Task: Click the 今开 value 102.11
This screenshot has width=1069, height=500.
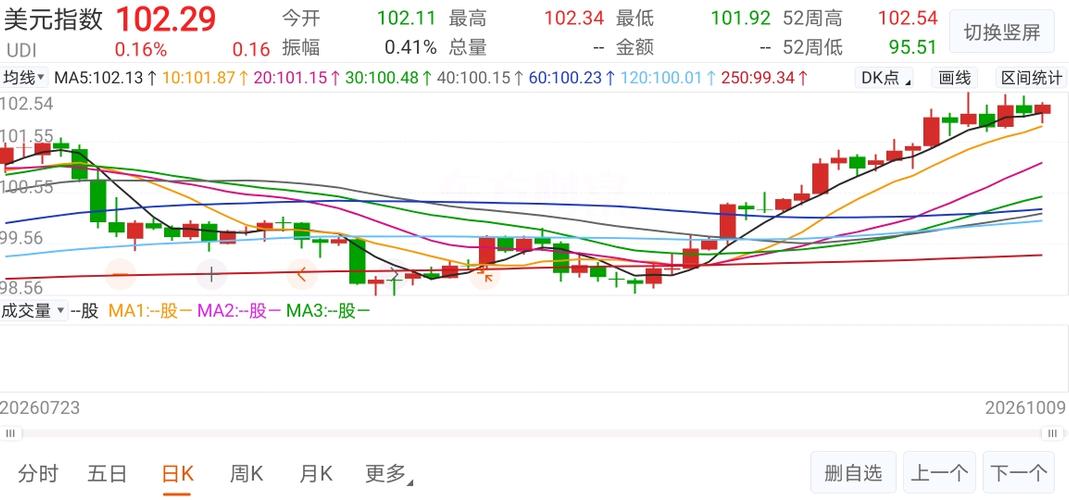Action: click(406, 18)
